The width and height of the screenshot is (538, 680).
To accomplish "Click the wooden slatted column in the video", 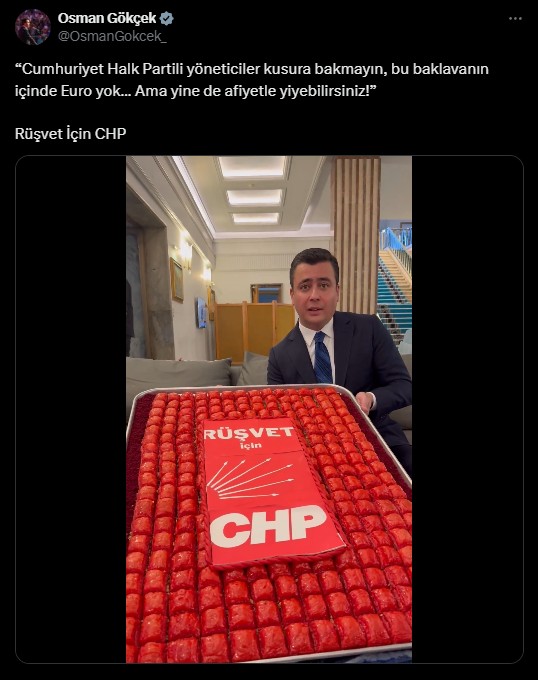I will [x=356, y=234].
